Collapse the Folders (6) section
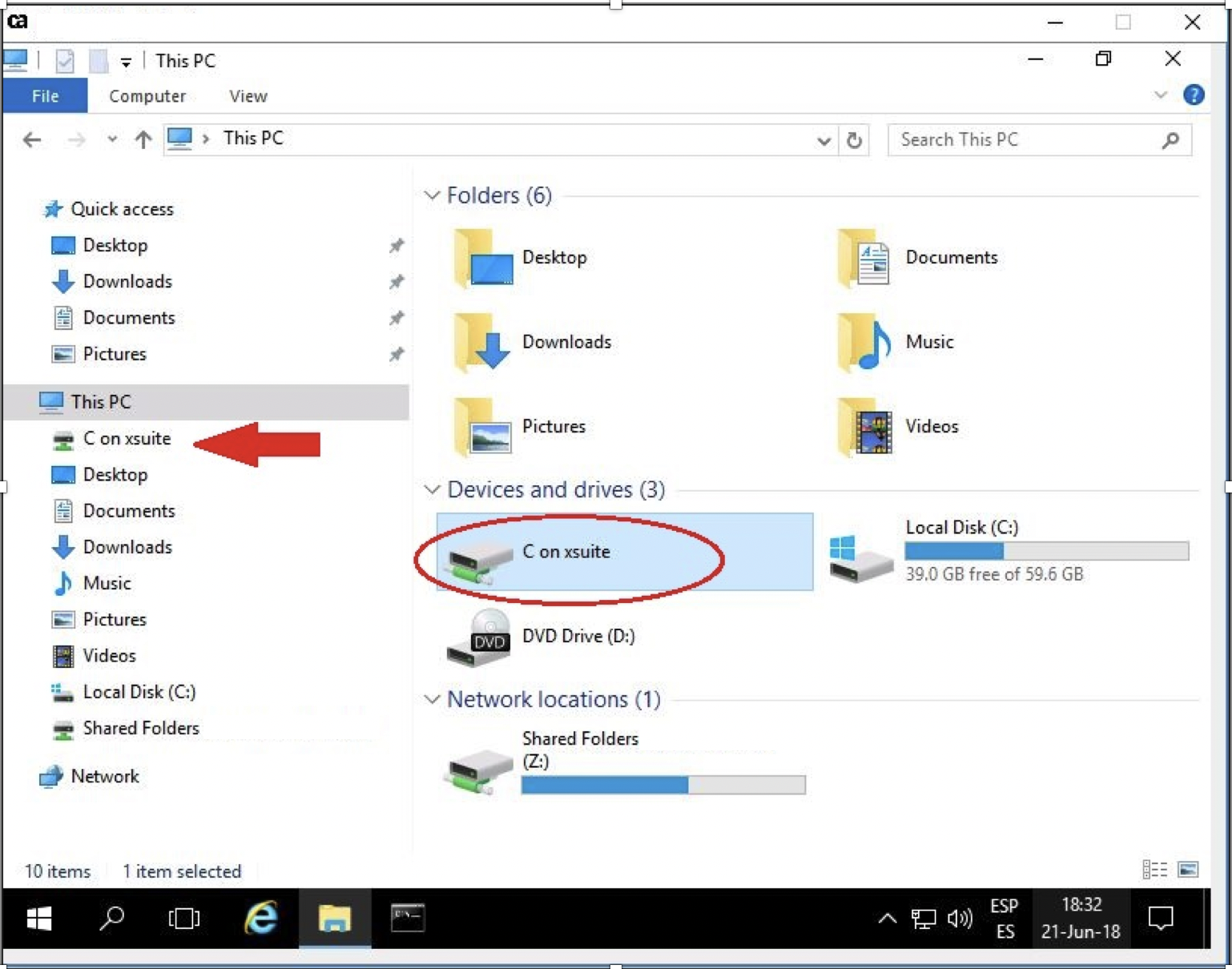The height and width of the screenshot is (969, 1232). 432,195
